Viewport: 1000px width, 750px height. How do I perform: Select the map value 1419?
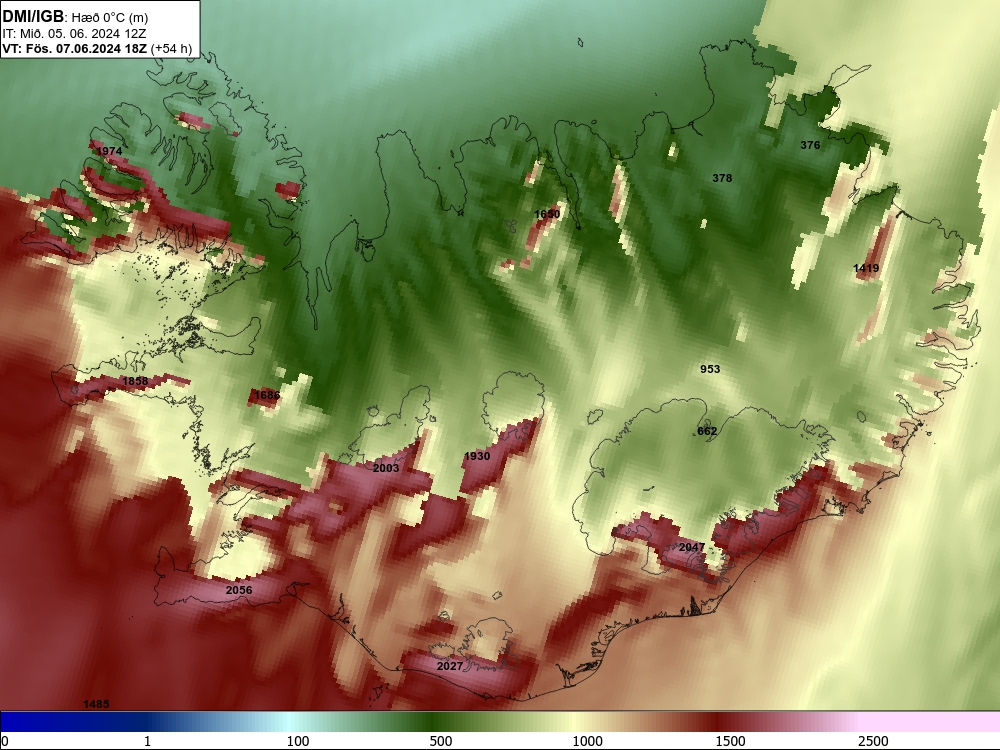866,268
